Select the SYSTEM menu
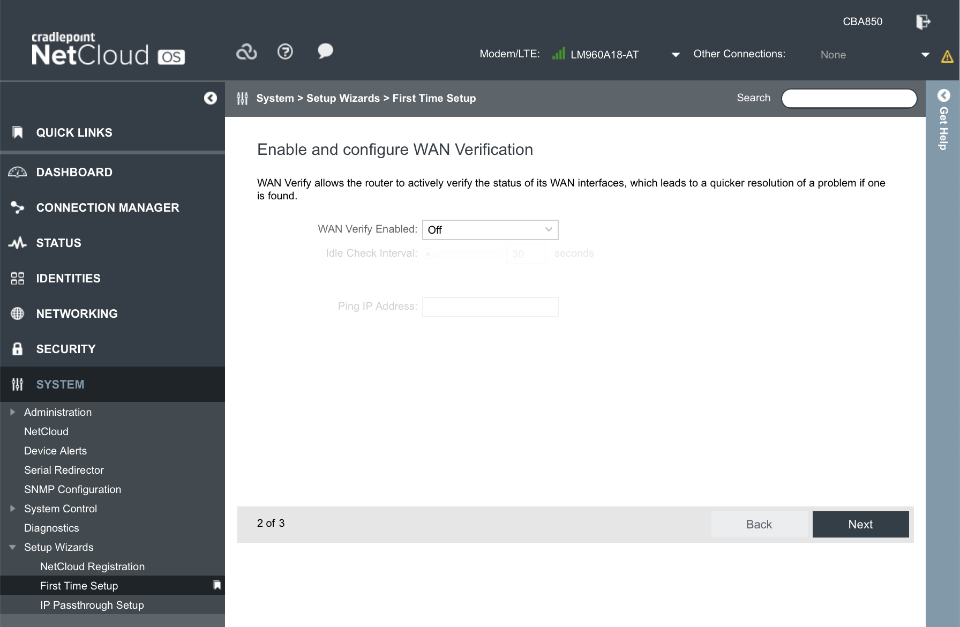 point(113,385)
